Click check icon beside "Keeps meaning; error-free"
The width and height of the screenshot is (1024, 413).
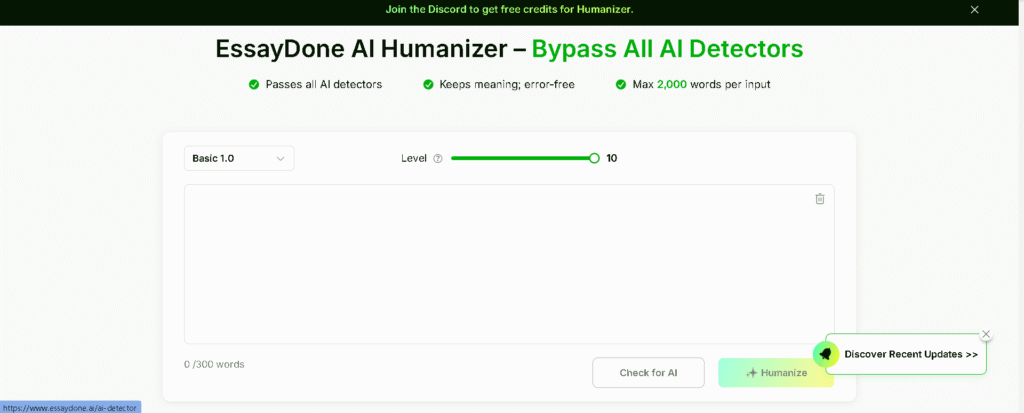(x=428, y=85)
